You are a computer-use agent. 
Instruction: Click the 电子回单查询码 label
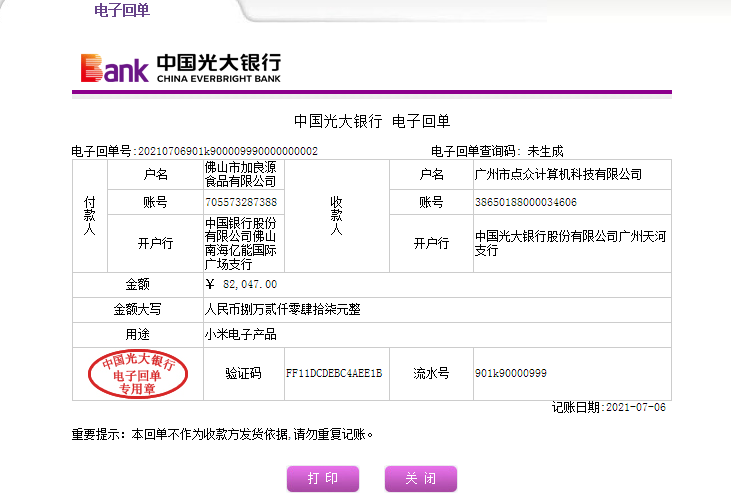(x=476, y=151)
